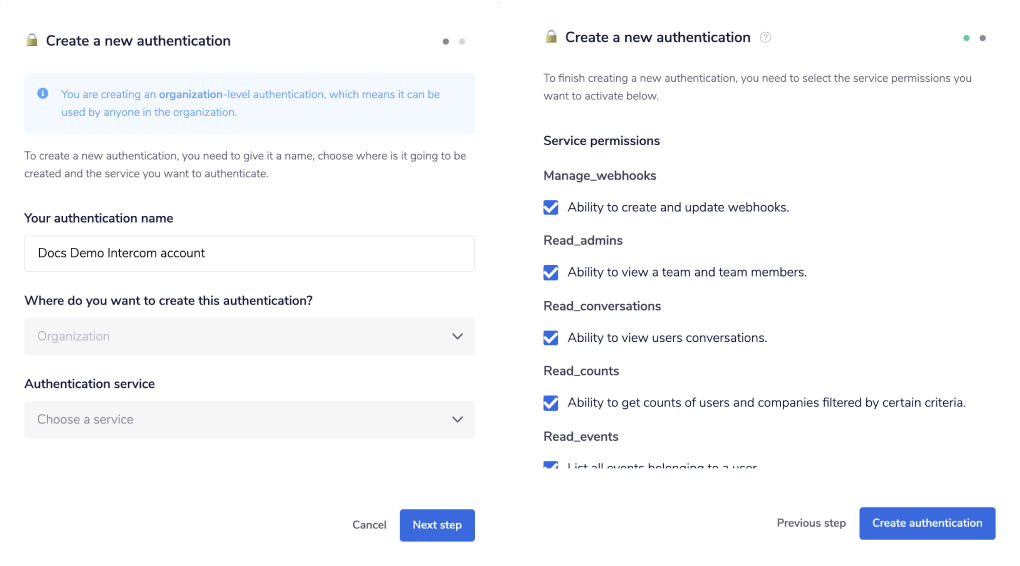Toggle the get counts of users checkbox
Viewport: 1020px width, 566px height.
(551, 403)
